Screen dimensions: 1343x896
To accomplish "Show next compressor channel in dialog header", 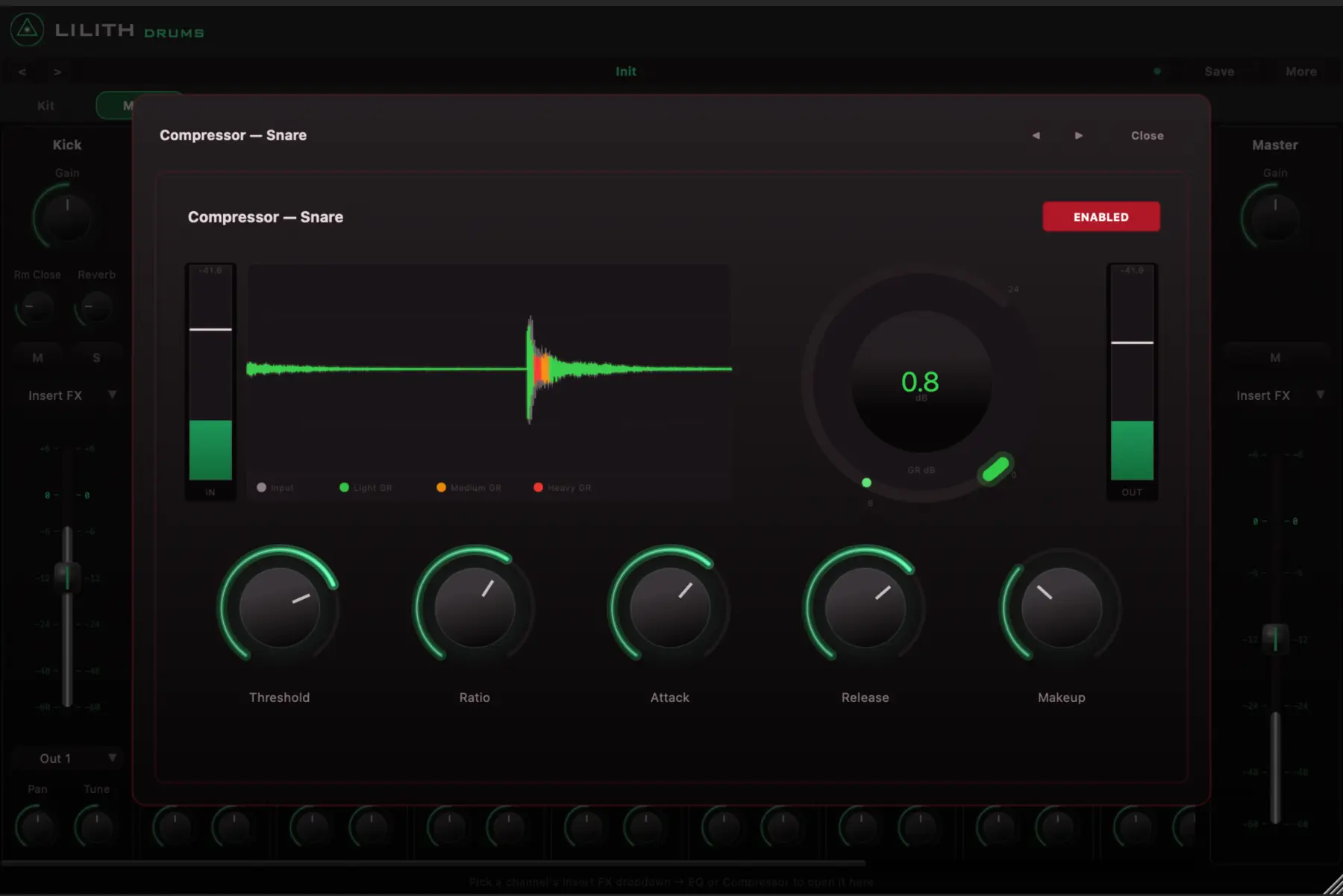I will point(1078,135).
